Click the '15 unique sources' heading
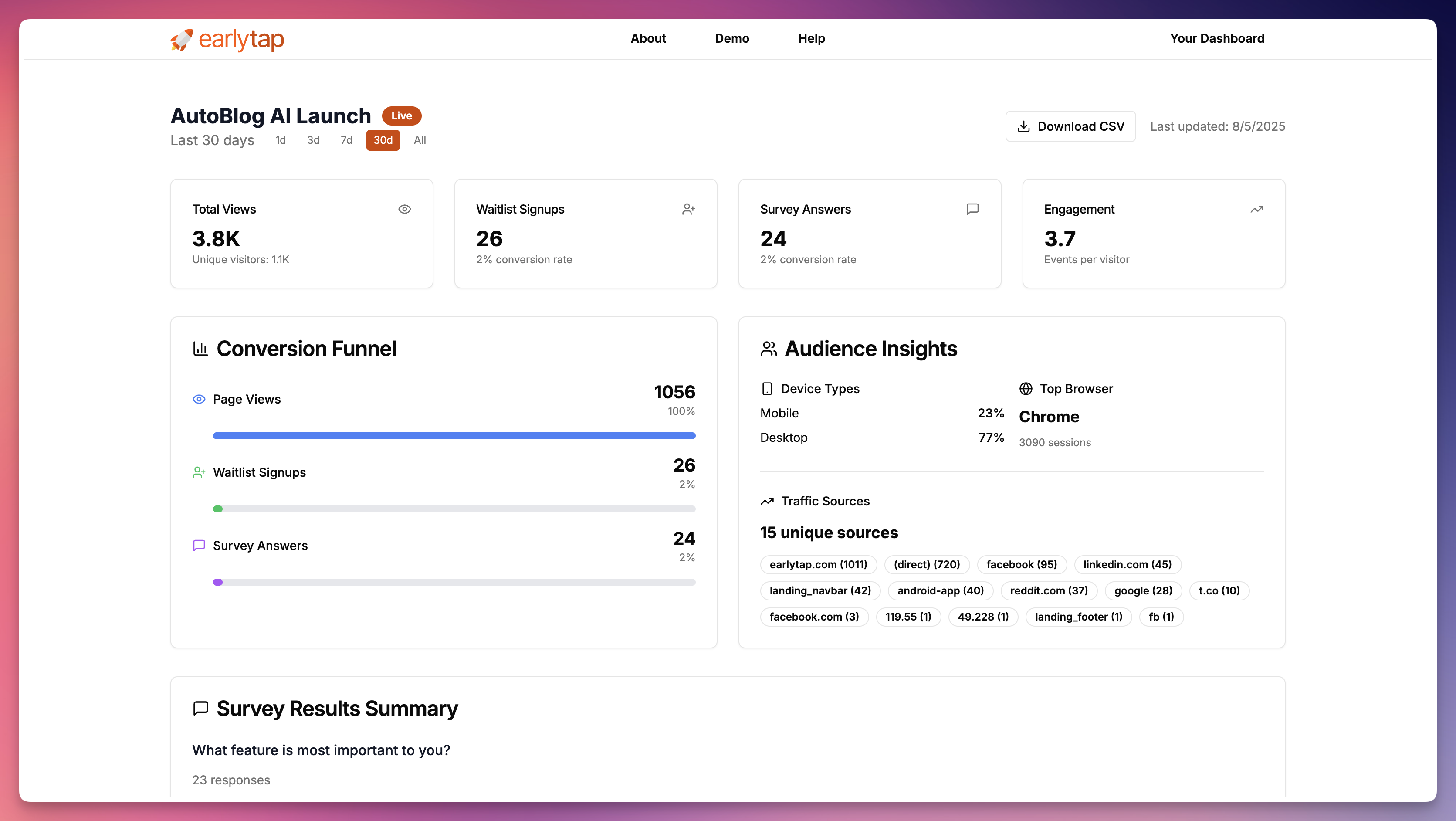The height and width of the screenshot is (821, 1456). 829,533
